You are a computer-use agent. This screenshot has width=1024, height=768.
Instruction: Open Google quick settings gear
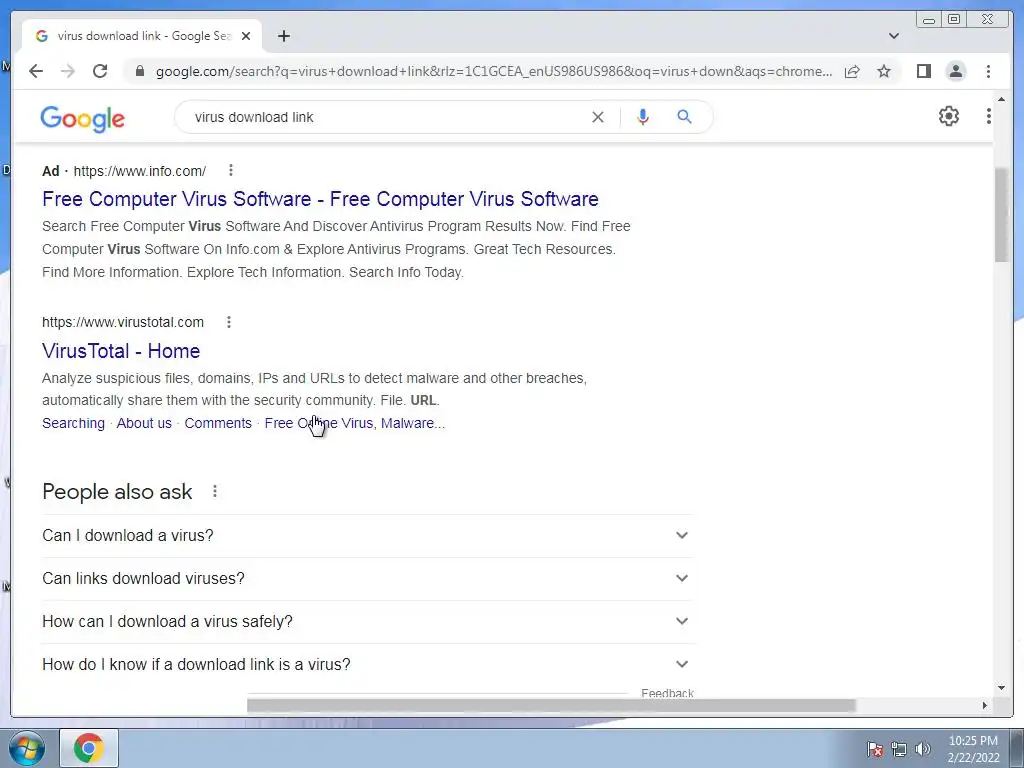948,116
